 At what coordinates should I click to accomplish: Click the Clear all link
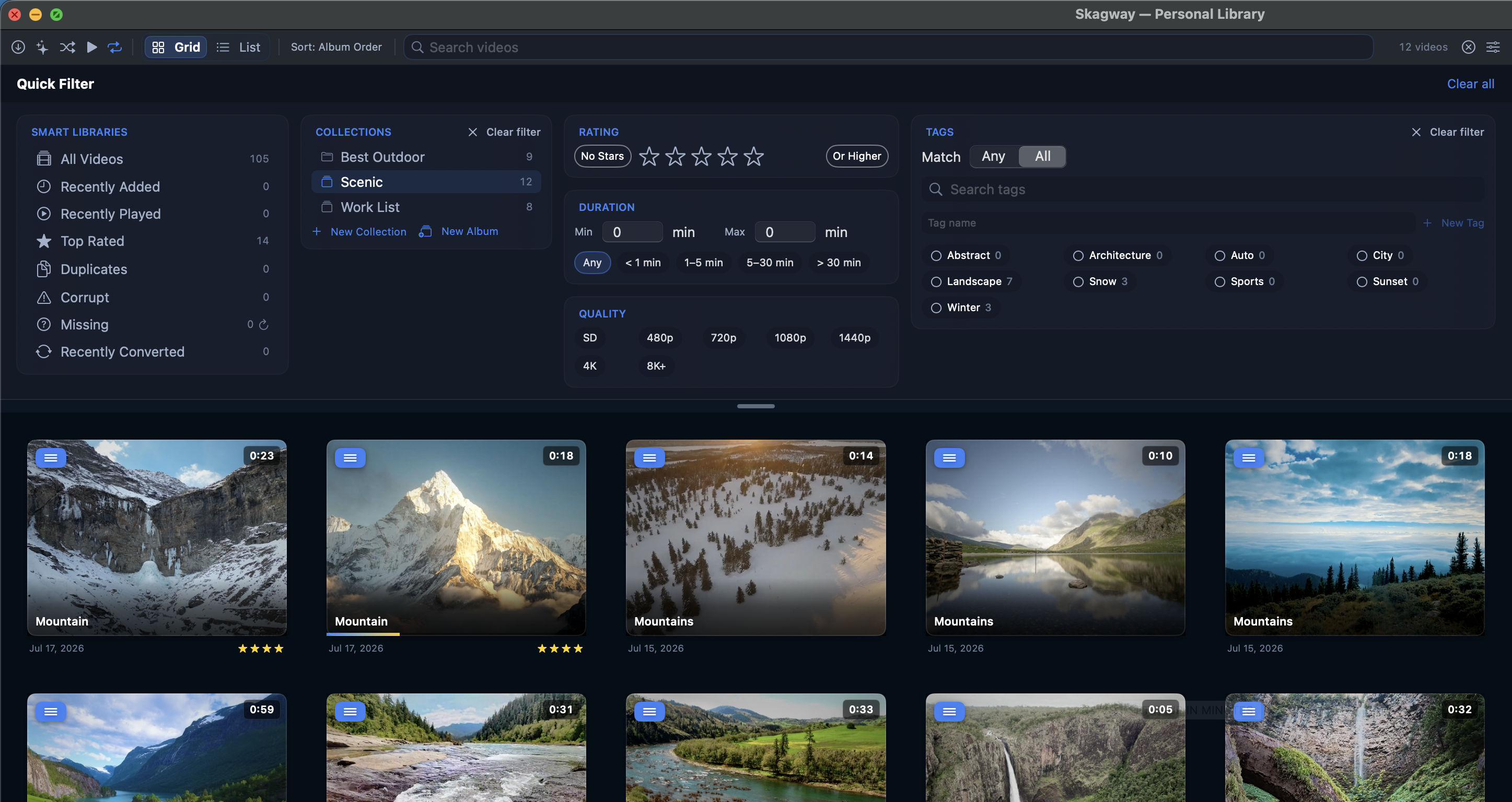1470,84
